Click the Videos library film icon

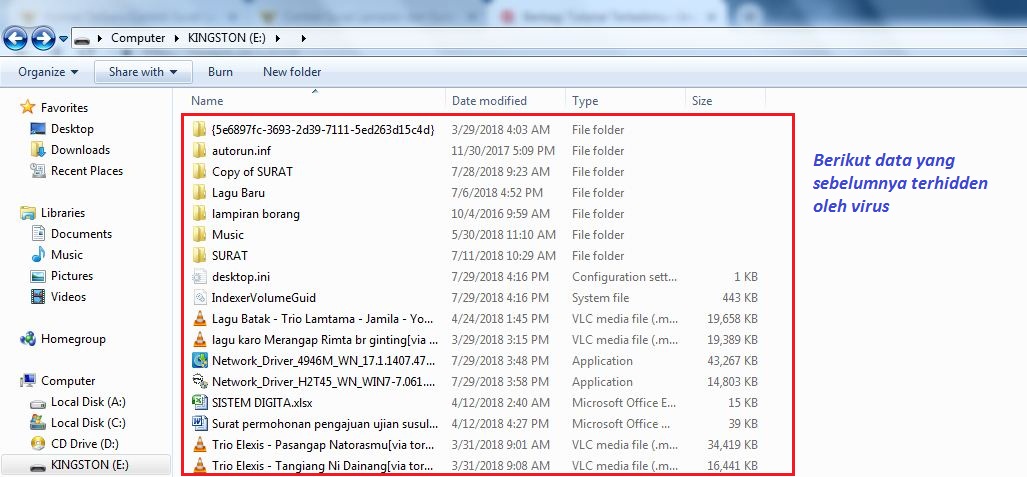click(38, 297)
